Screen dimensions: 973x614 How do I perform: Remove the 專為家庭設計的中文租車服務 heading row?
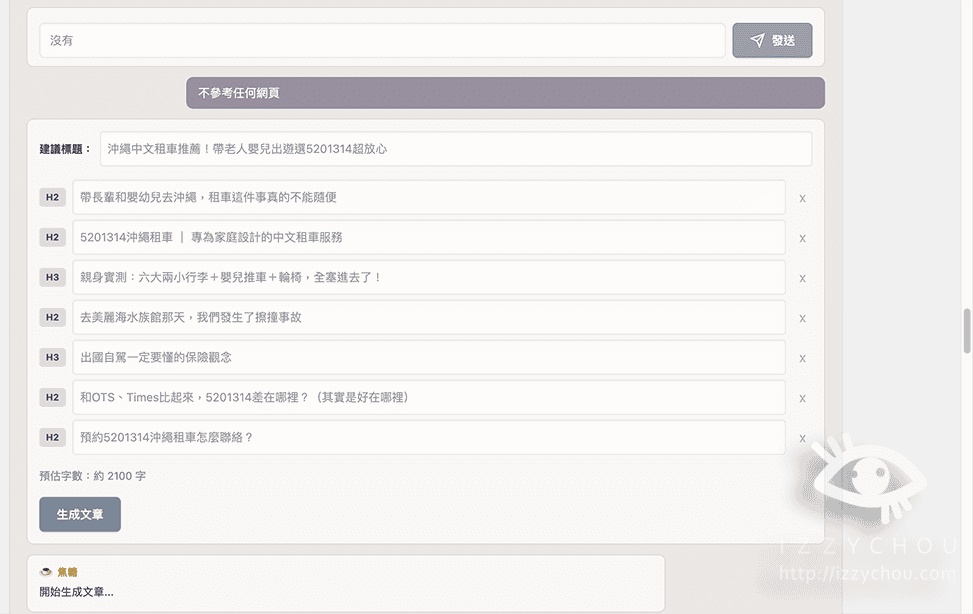802,238
